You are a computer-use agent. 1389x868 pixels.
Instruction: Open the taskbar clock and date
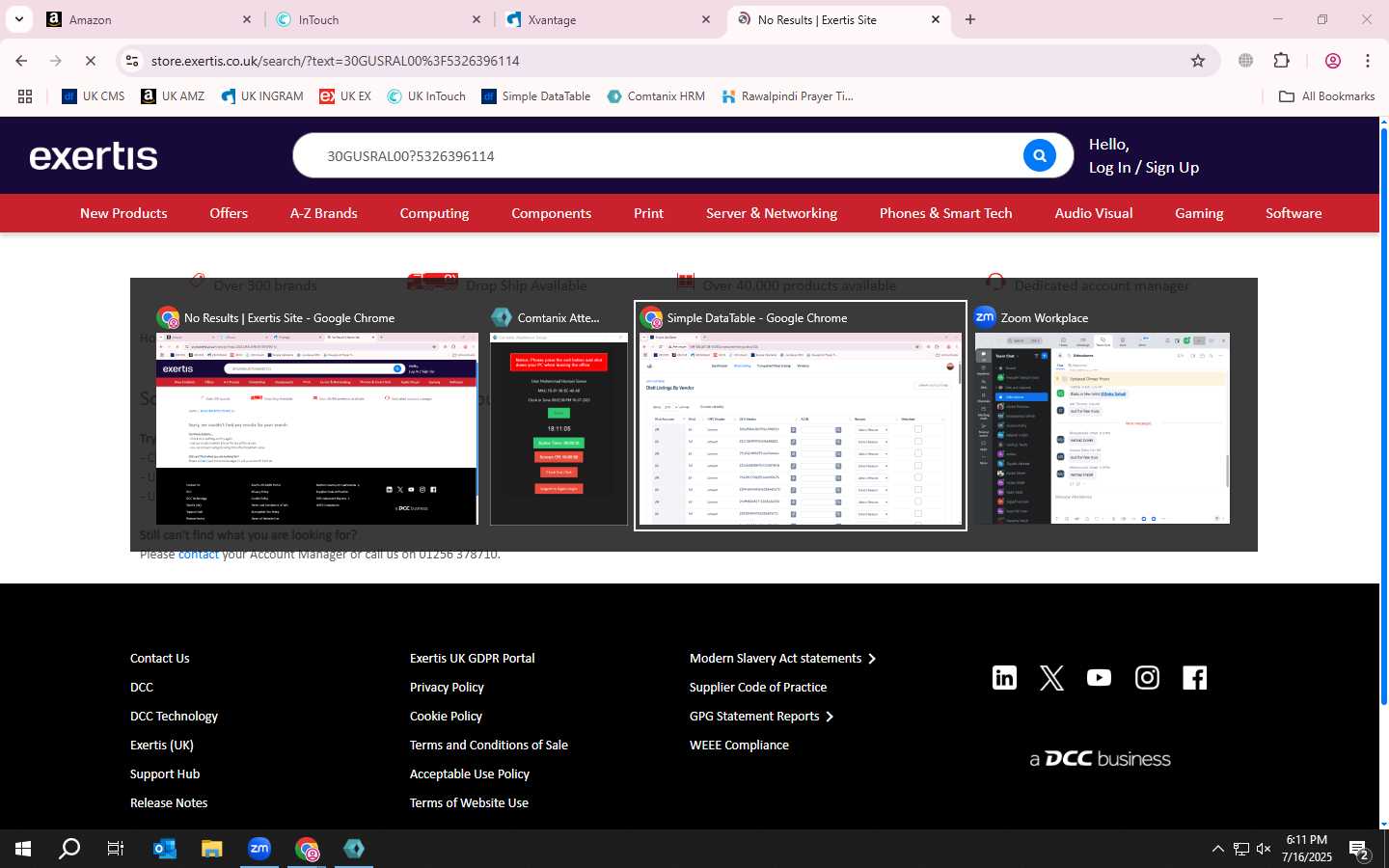click(1307, 849)
